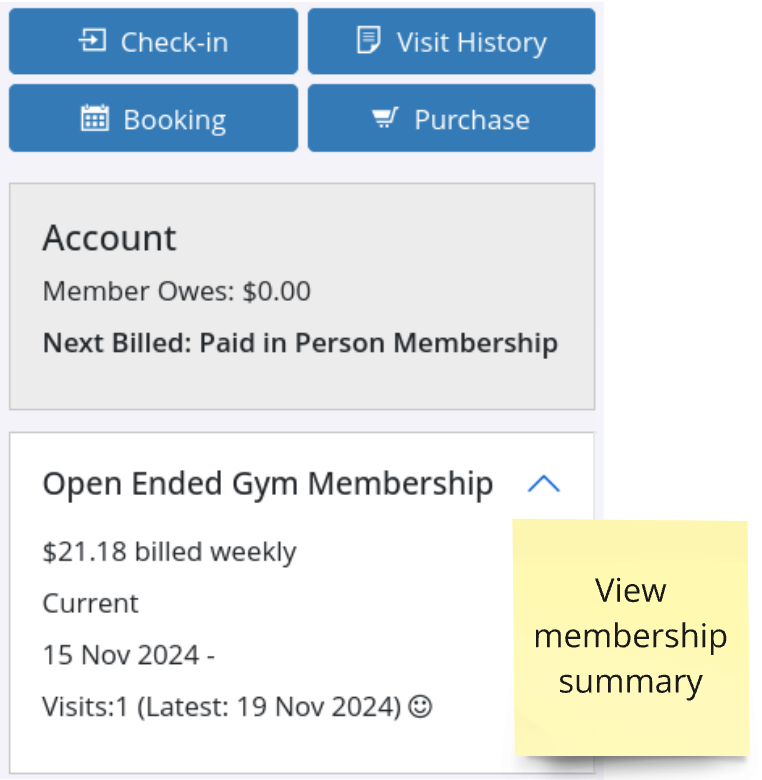Click the gray Account summary panel
The height and width of the screenshot is (780, 762).
pos(302,296)
